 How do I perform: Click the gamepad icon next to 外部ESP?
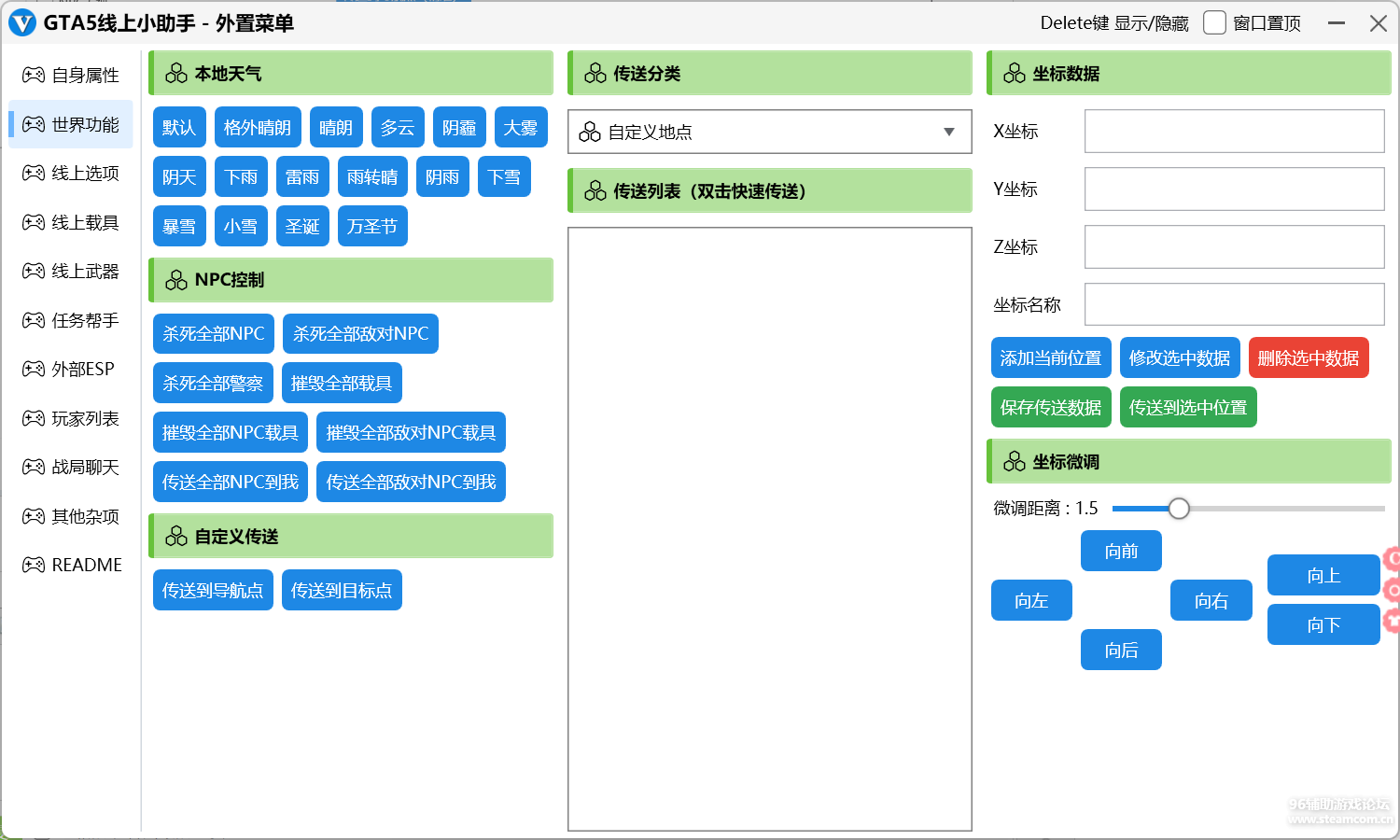pyautogui.click(x=34, y=369)
